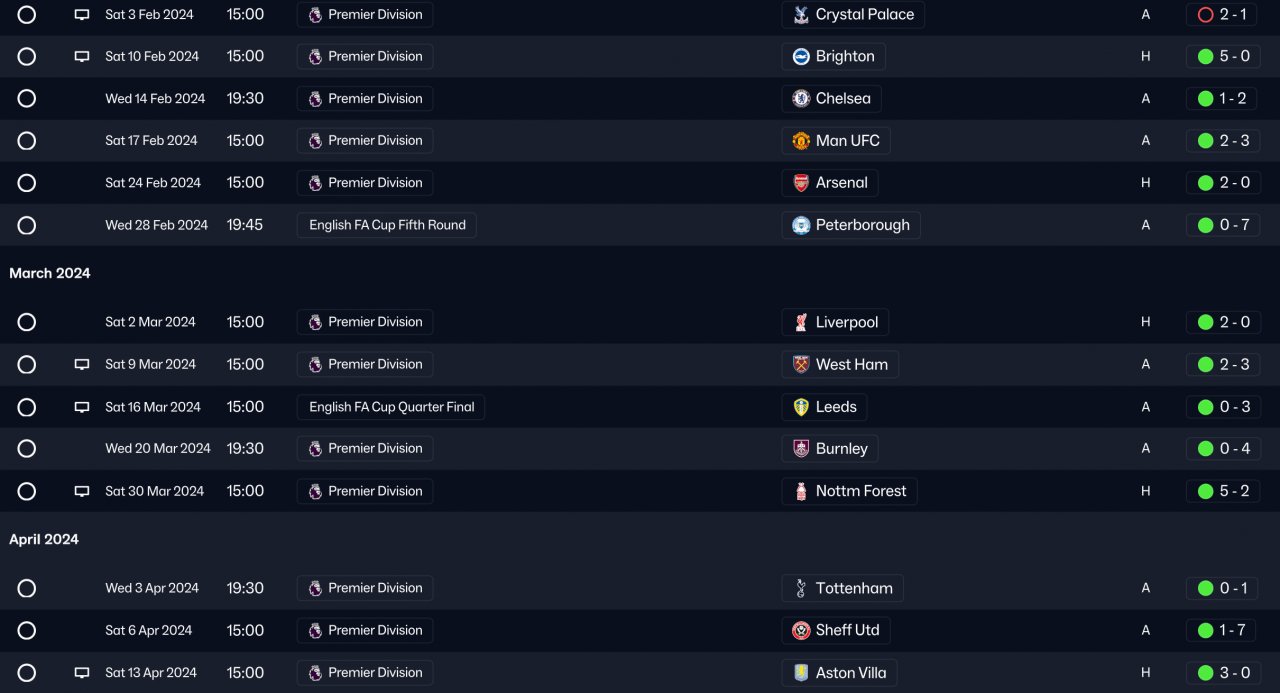Screen dimensions: 1280x693
Task: Click the TV icon on West Ham fixture
Action: click(82, 365)
